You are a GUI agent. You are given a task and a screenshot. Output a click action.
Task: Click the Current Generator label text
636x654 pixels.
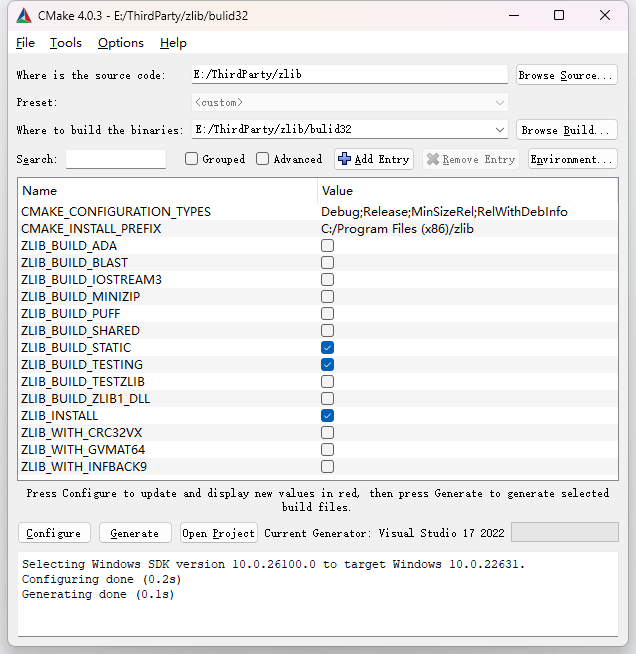pyautogui.click(x=384, y=533)
